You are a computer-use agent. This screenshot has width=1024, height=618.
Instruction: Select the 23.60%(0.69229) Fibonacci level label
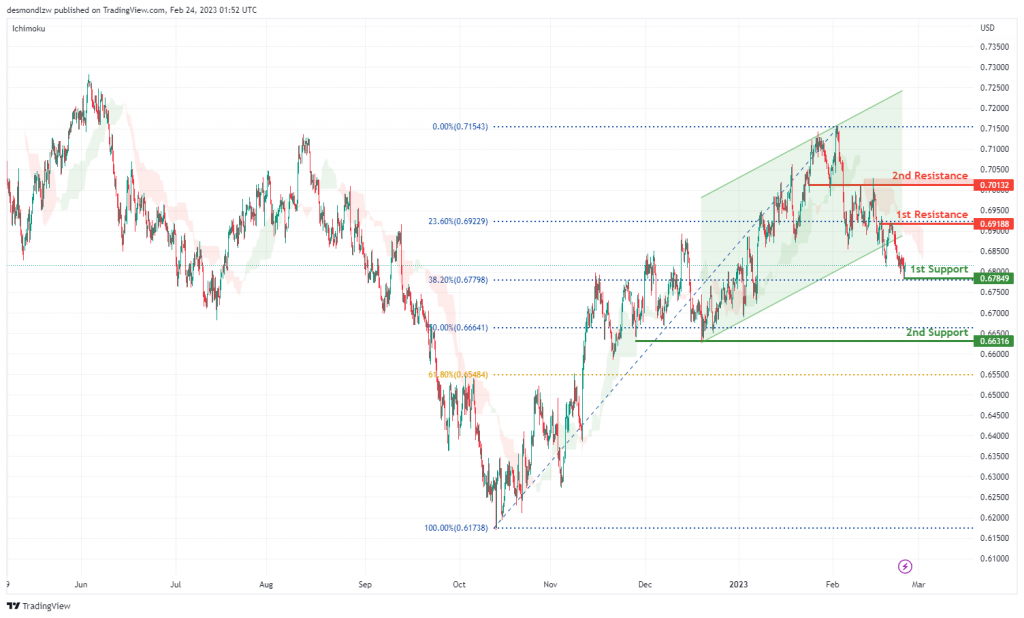tap(458, 221)
